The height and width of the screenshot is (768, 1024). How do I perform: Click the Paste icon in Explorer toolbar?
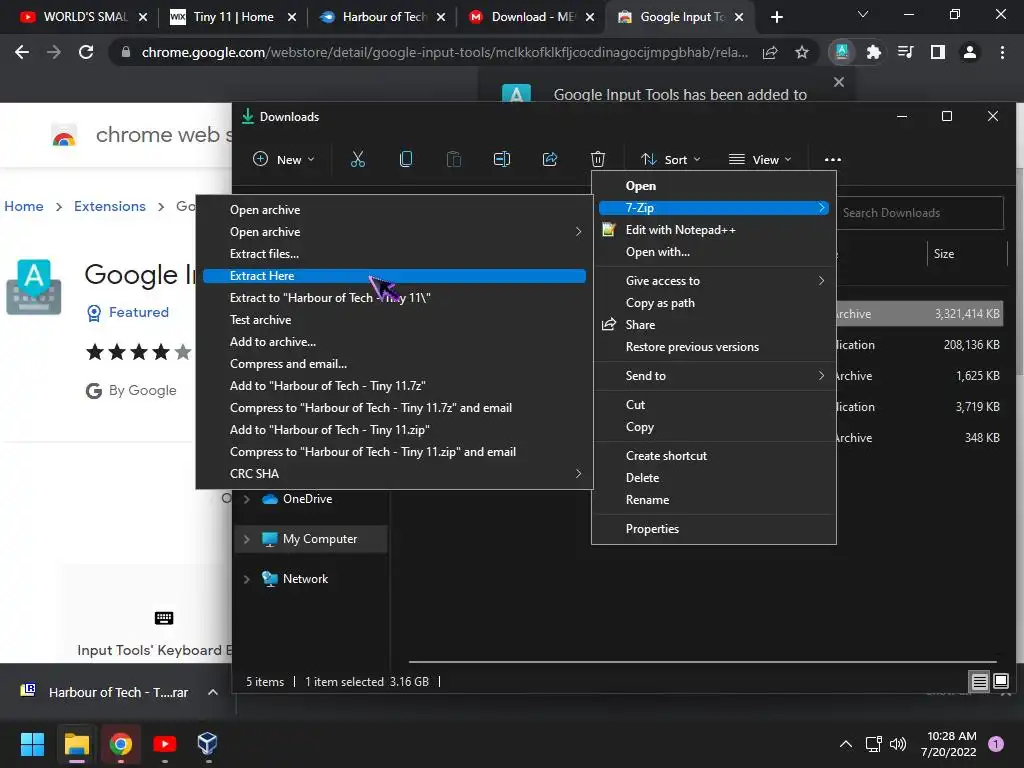[454, 159]
